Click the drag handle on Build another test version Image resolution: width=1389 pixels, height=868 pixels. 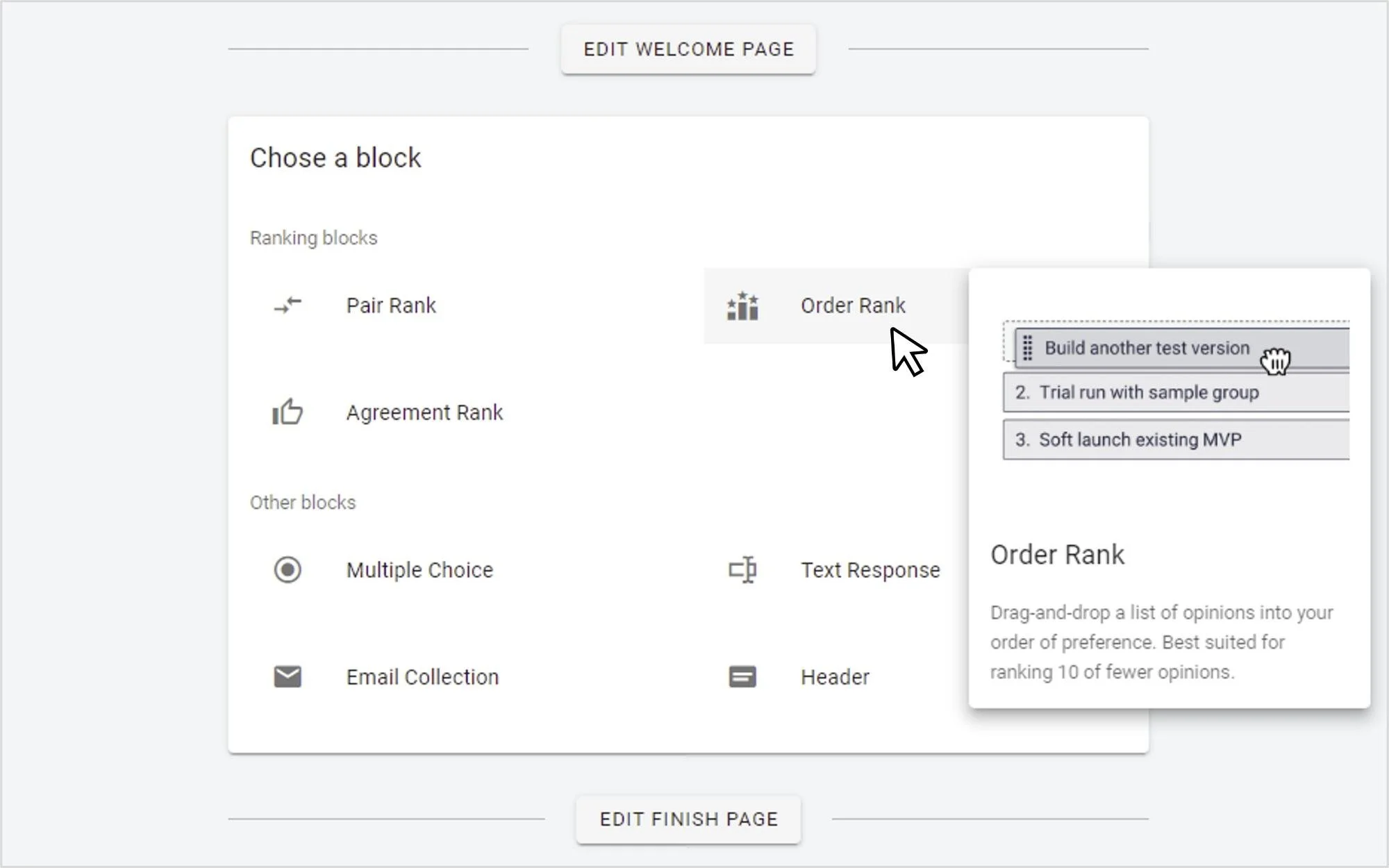(x=1028, y=348)
